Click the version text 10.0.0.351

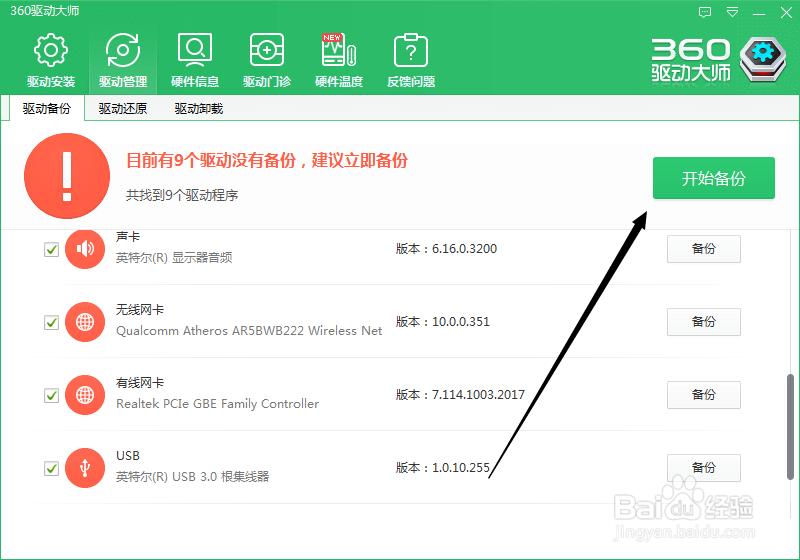(x=461, y=322)
